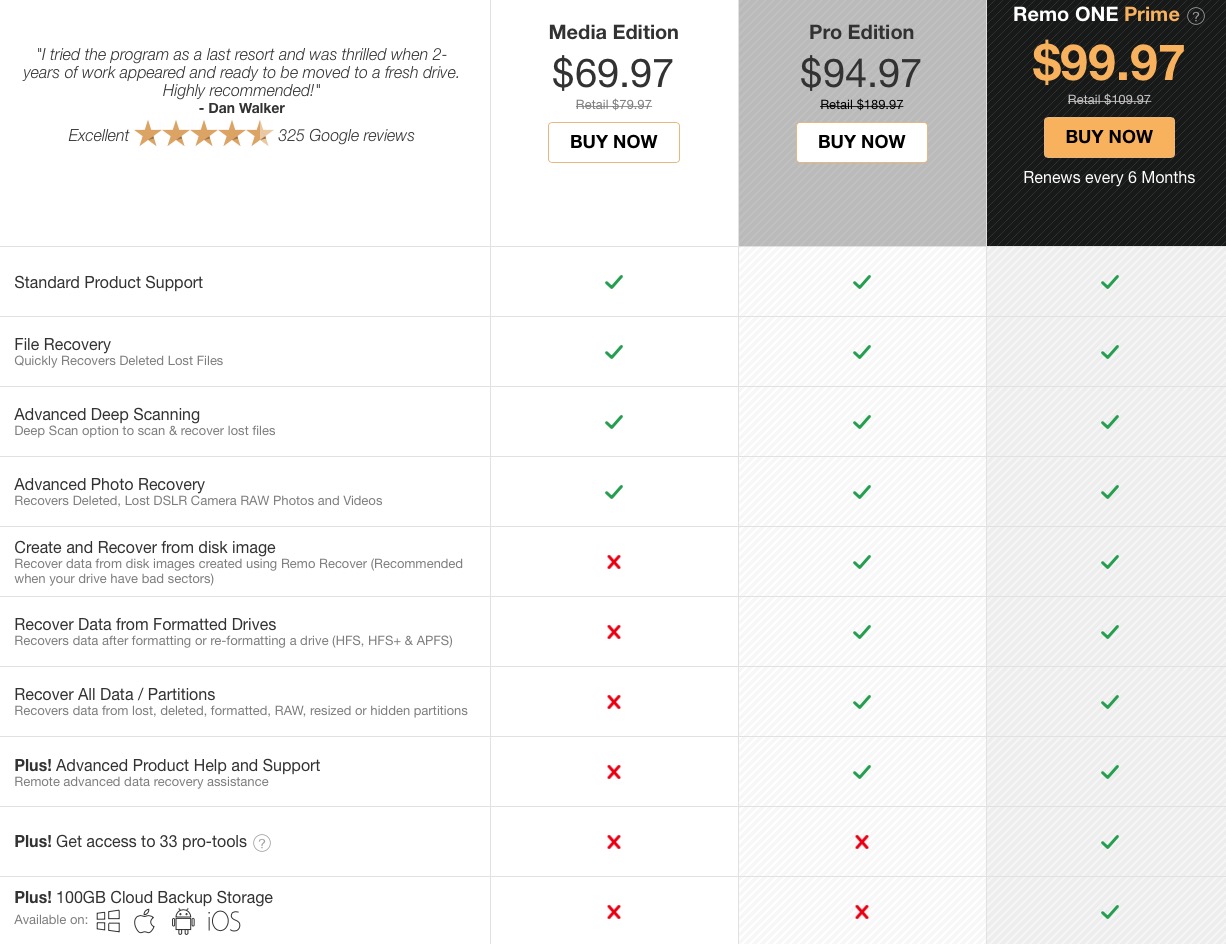1226x944 pixels.
Task: Open help icon beside Remo ONE Prime
Action: [x=1195, y=16]
